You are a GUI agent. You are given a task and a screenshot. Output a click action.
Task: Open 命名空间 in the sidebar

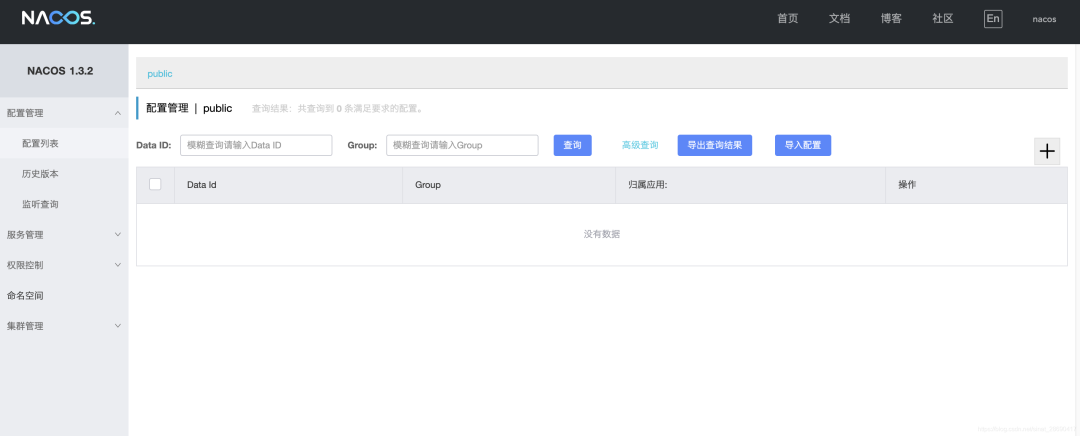tap(25, 295)
